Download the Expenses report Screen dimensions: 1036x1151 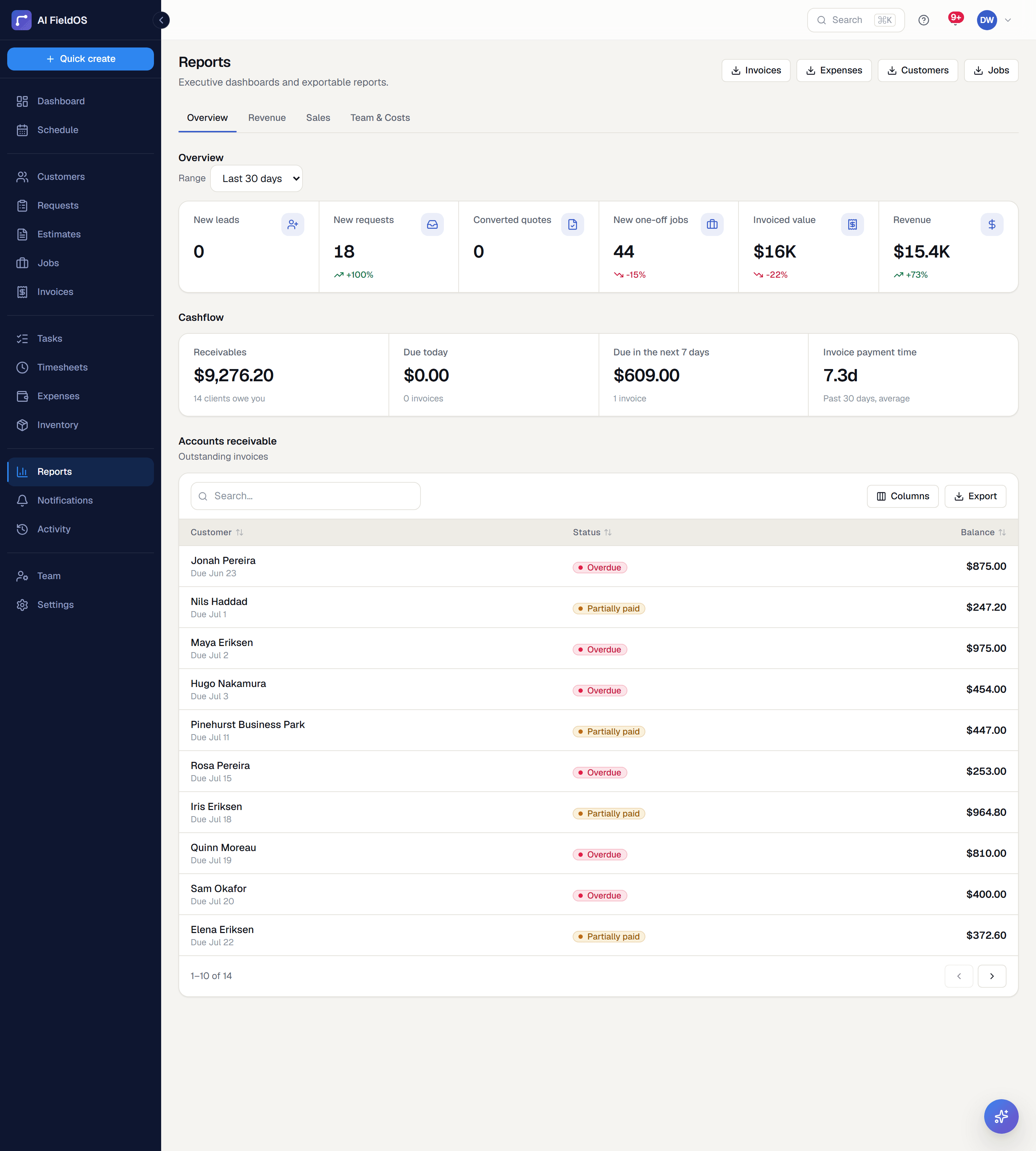tap(833, 70)
